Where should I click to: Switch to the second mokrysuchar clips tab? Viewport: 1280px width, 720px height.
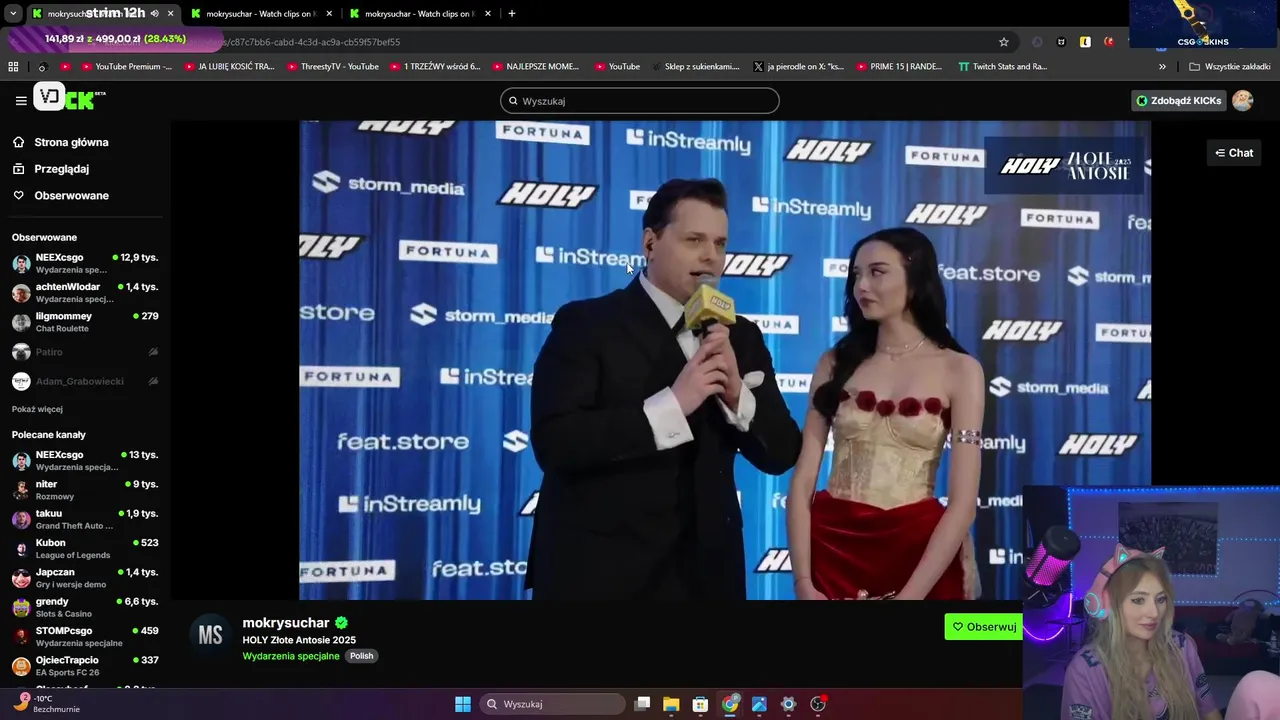tap(262, 14)
